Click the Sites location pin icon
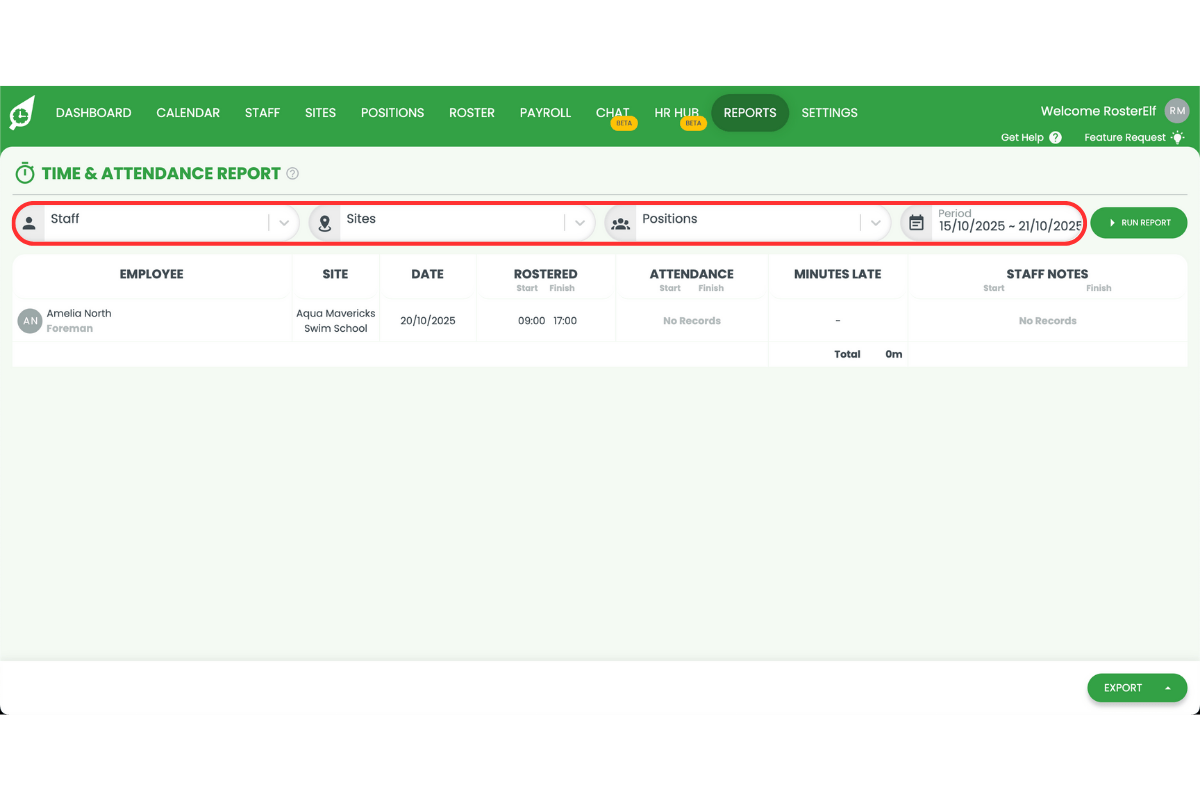This screenshot has height=800, width=1200. (x=324, y=222)
